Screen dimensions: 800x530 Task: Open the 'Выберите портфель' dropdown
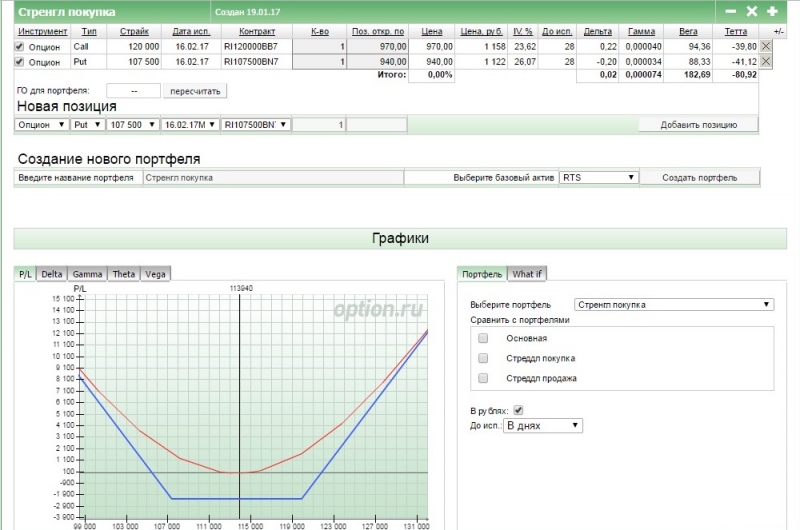tap(674, 304)
